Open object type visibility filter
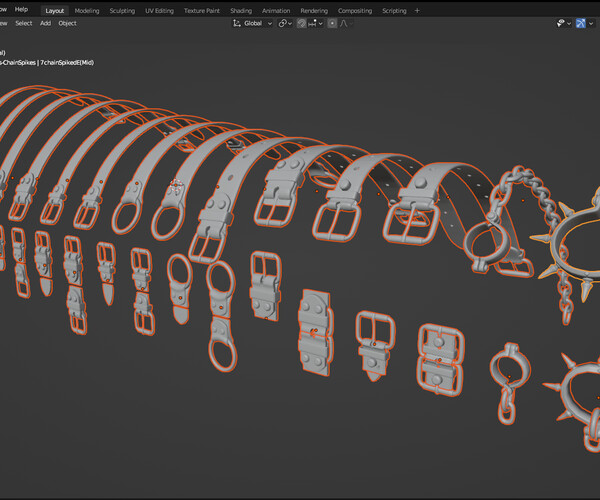This screenshot has width=600, height=500. (561, 23)
